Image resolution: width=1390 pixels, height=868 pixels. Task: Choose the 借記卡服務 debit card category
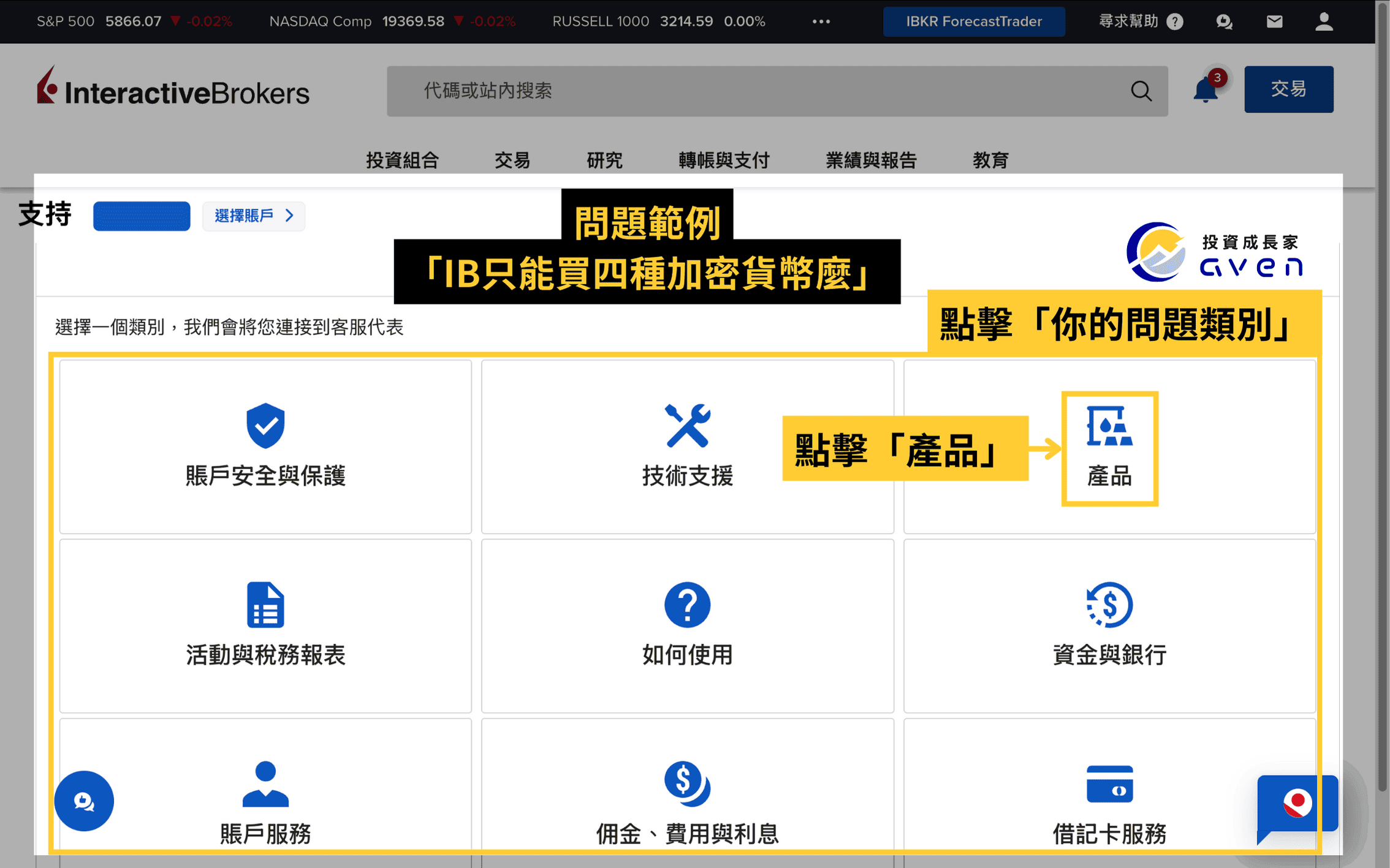coord(1109,786)
